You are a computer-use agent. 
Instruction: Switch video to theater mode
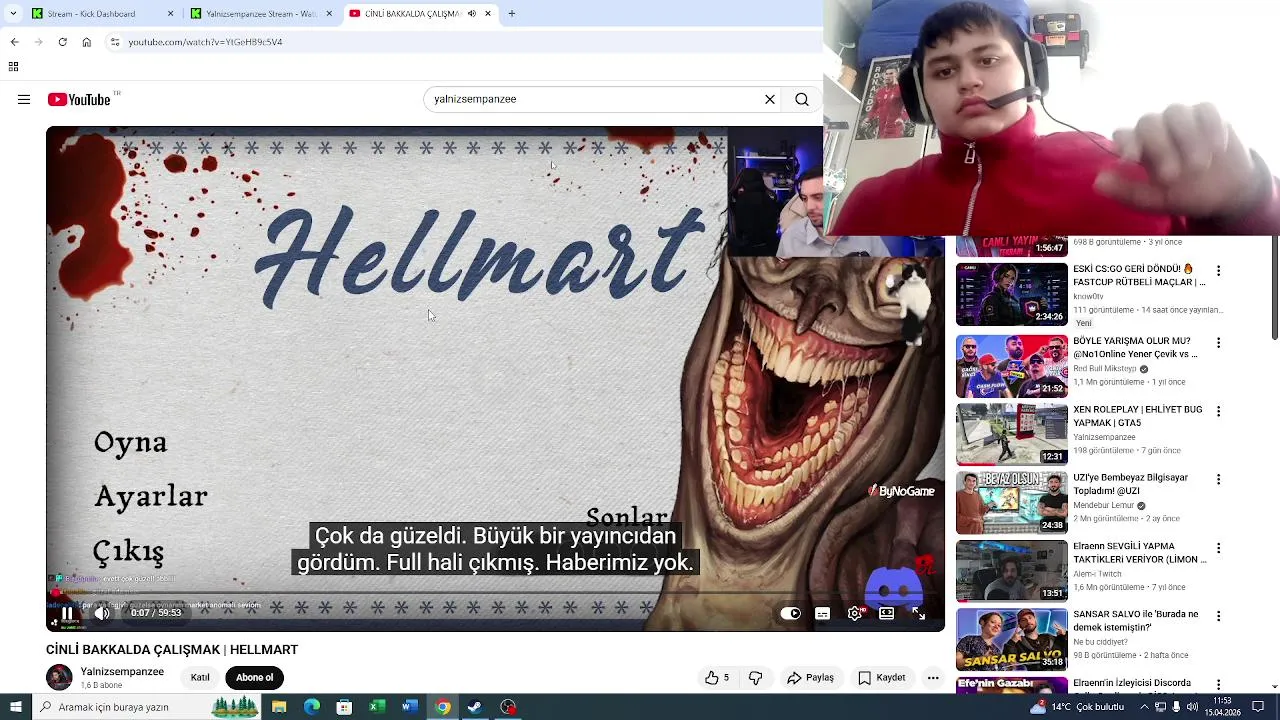(x=886, y=614)
